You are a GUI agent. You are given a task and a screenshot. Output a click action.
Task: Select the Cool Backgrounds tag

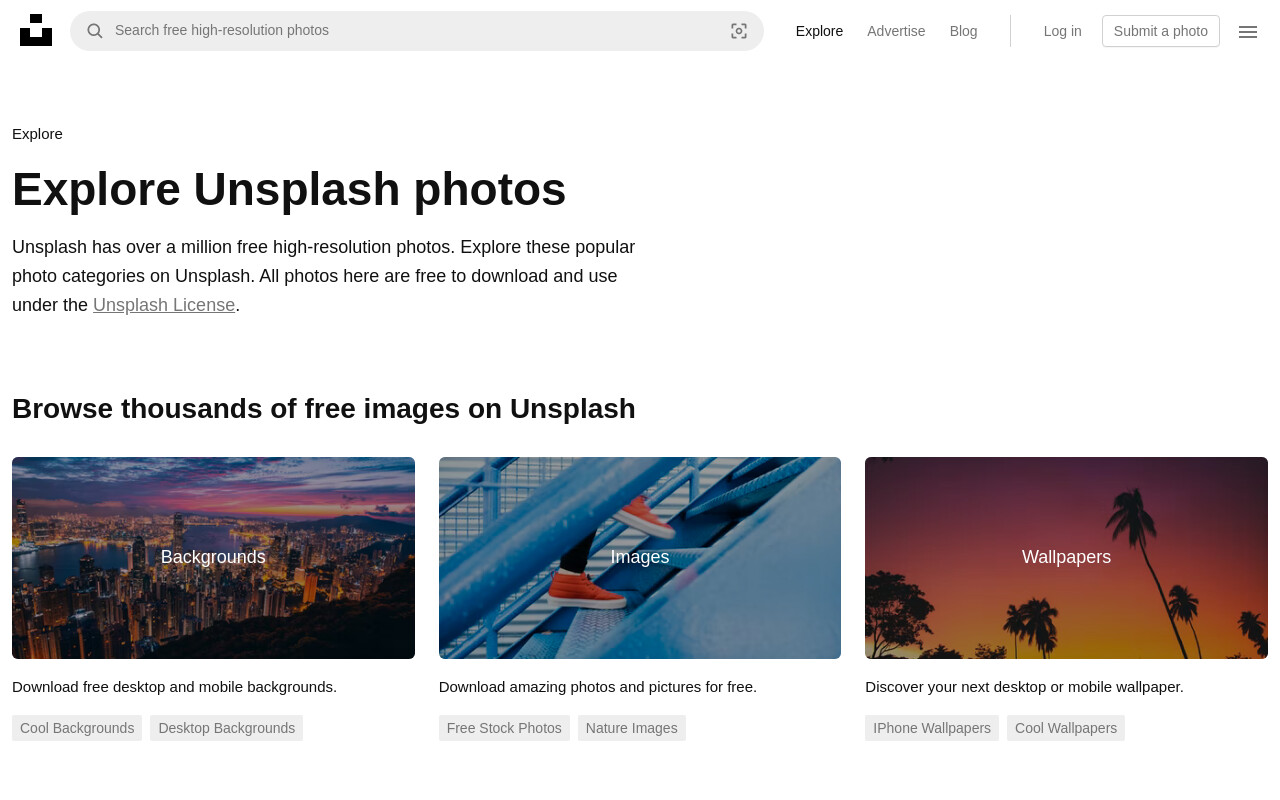coord(77,728)
